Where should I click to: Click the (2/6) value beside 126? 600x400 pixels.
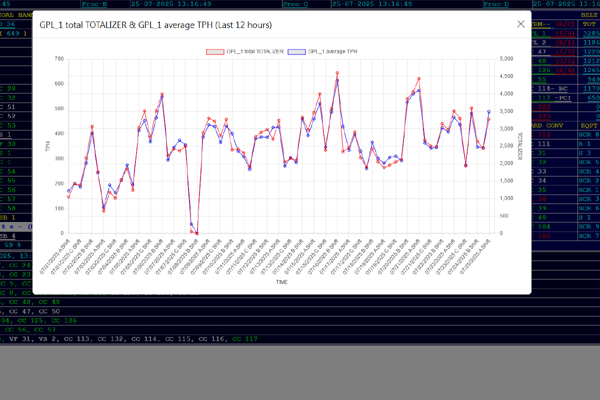coord(565,70)
